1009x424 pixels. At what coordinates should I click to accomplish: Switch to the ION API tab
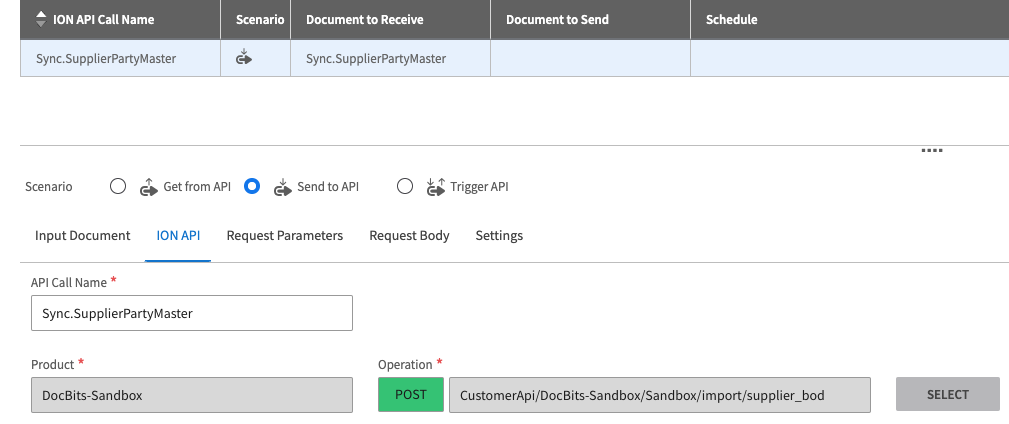[x=178, y=236]
